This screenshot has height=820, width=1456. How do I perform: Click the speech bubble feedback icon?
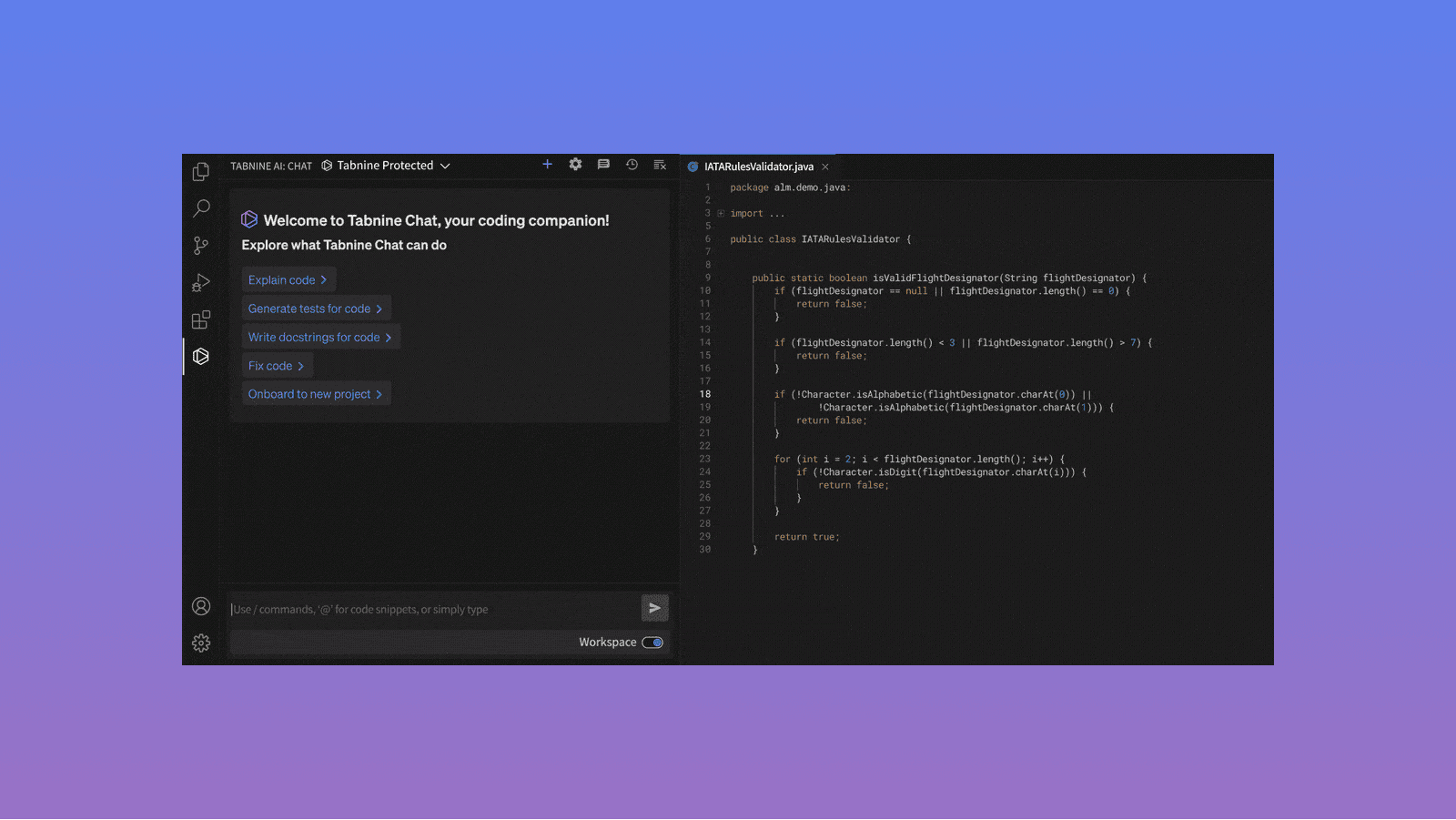tap(603, 165)
